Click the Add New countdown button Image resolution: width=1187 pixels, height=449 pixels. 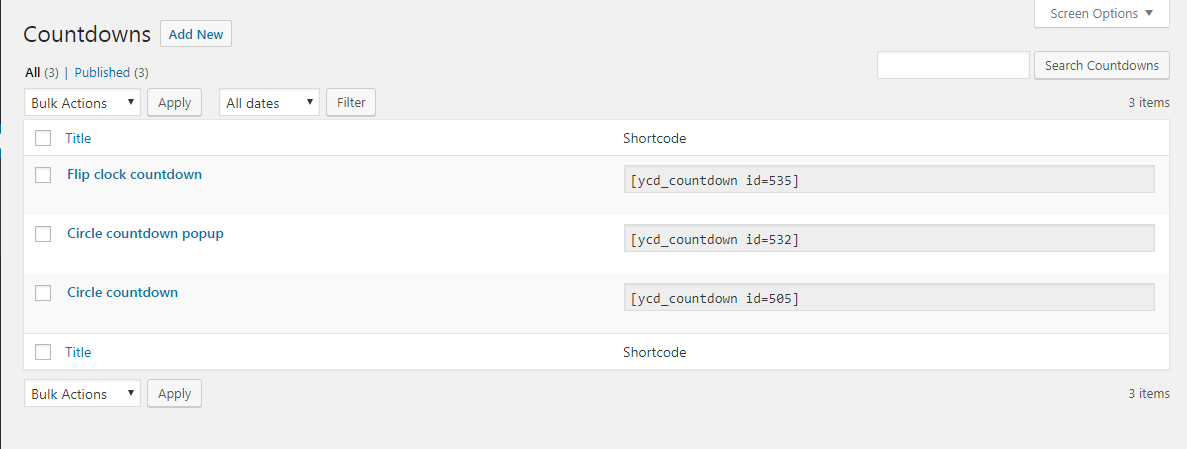tap(196, 34)
